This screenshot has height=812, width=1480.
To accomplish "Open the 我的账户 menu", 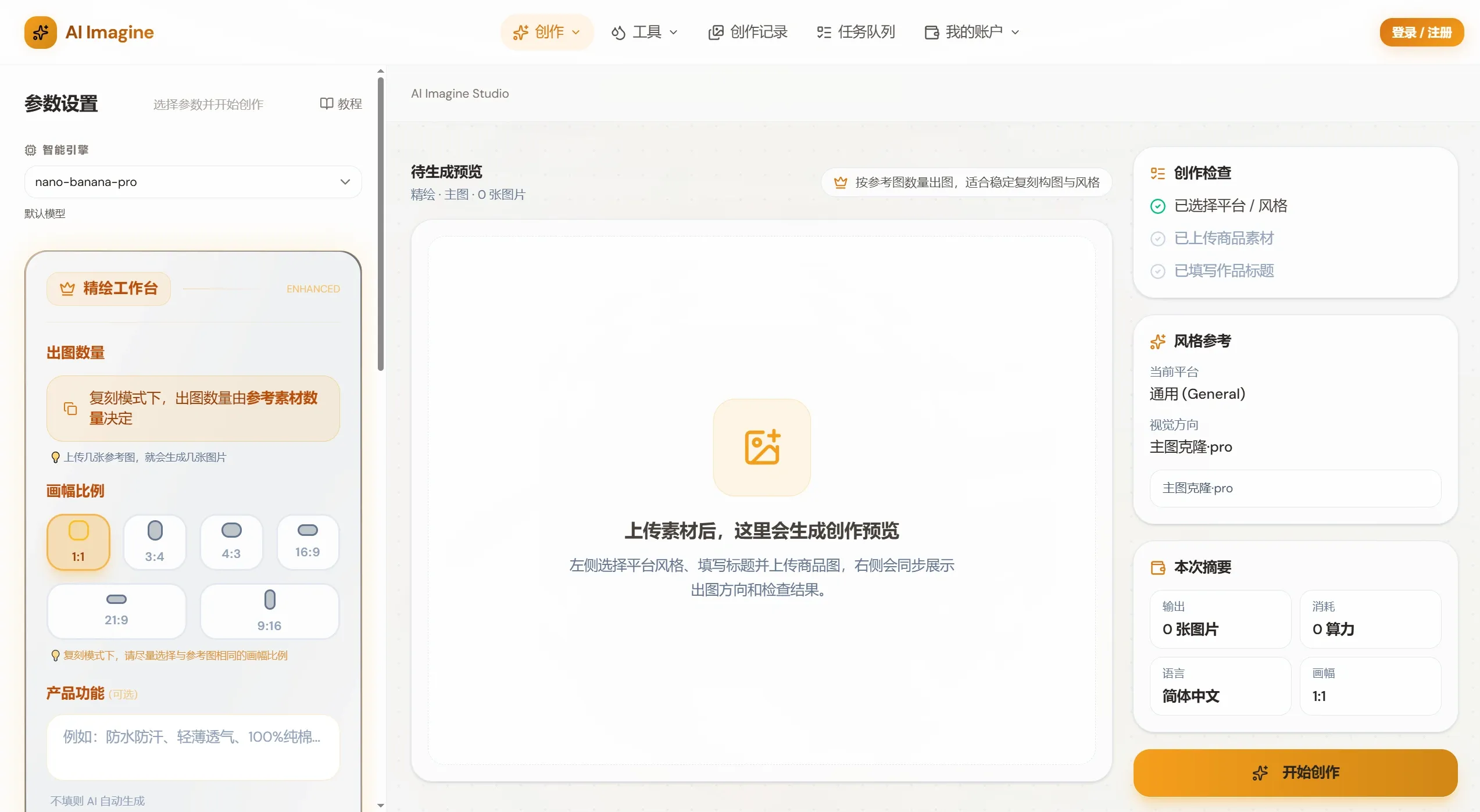I will coord(973,32).
